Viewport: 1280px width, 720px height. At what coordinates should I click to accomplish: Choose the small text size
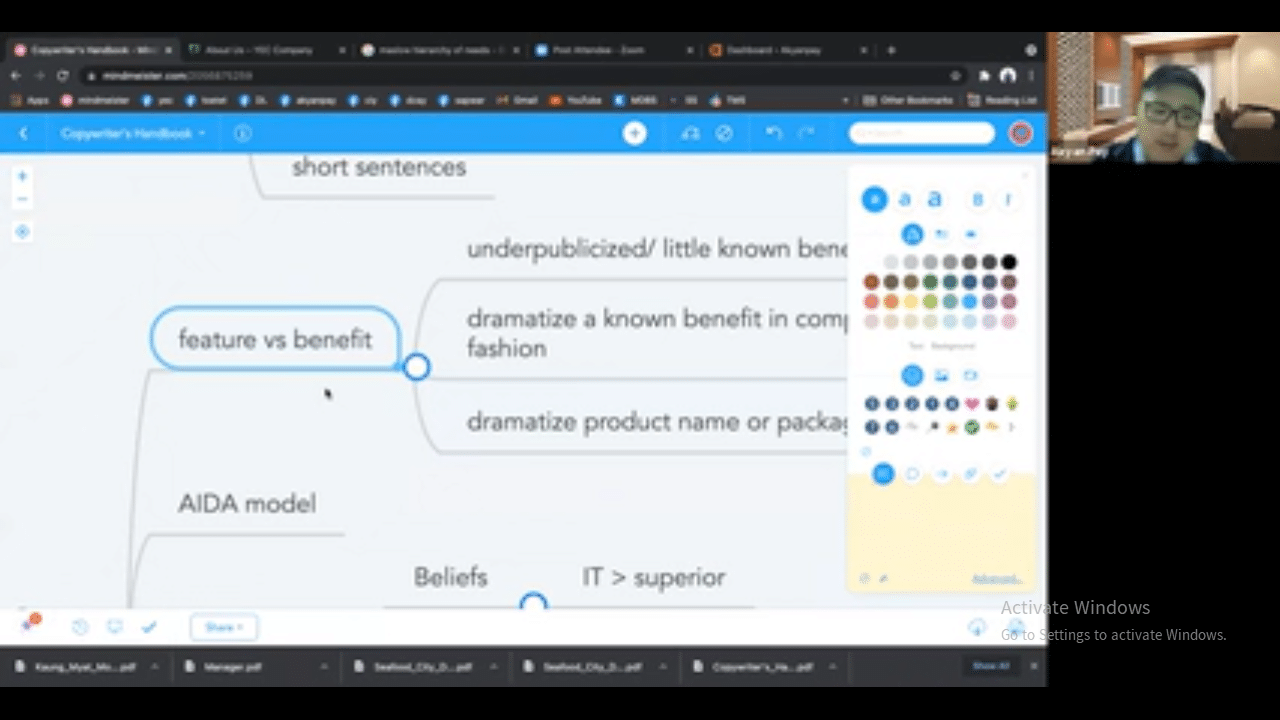[875, 200]
